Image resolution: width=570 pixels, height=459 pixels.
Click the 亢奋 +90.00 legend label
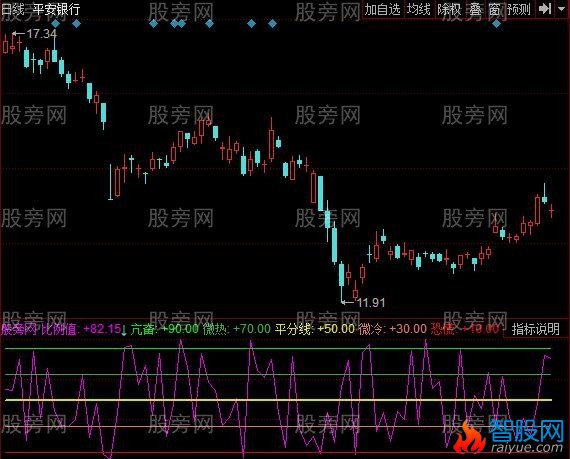pos(164,329)
